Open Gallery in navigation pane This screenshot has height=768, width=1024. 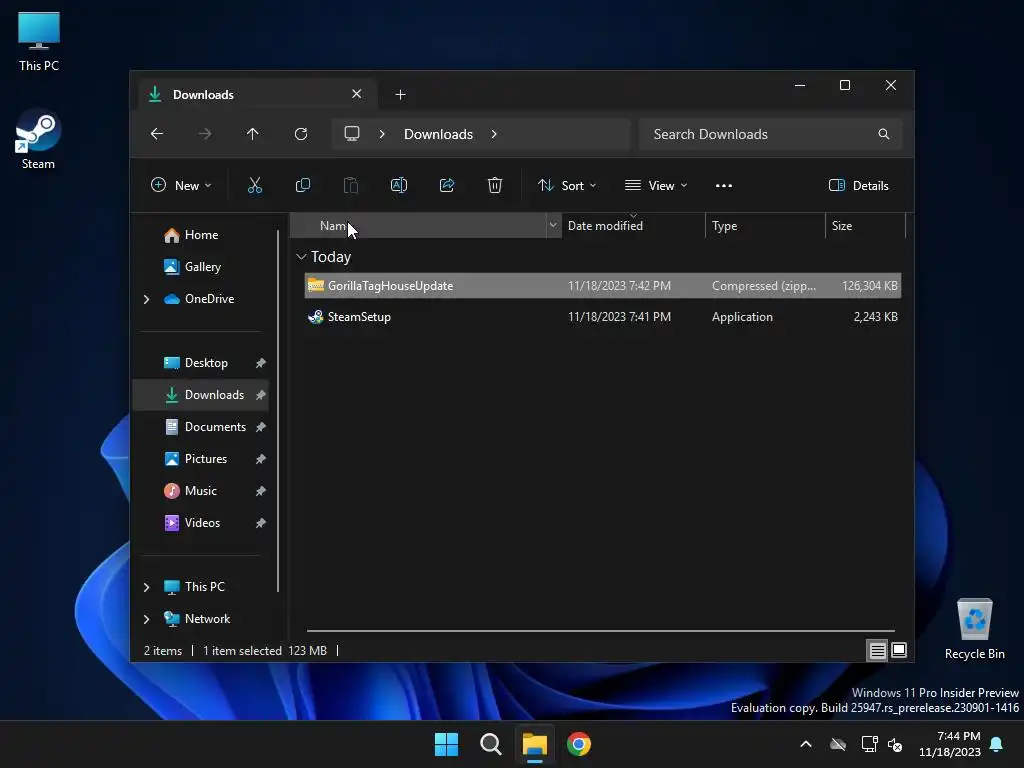[x=201, y=267]
